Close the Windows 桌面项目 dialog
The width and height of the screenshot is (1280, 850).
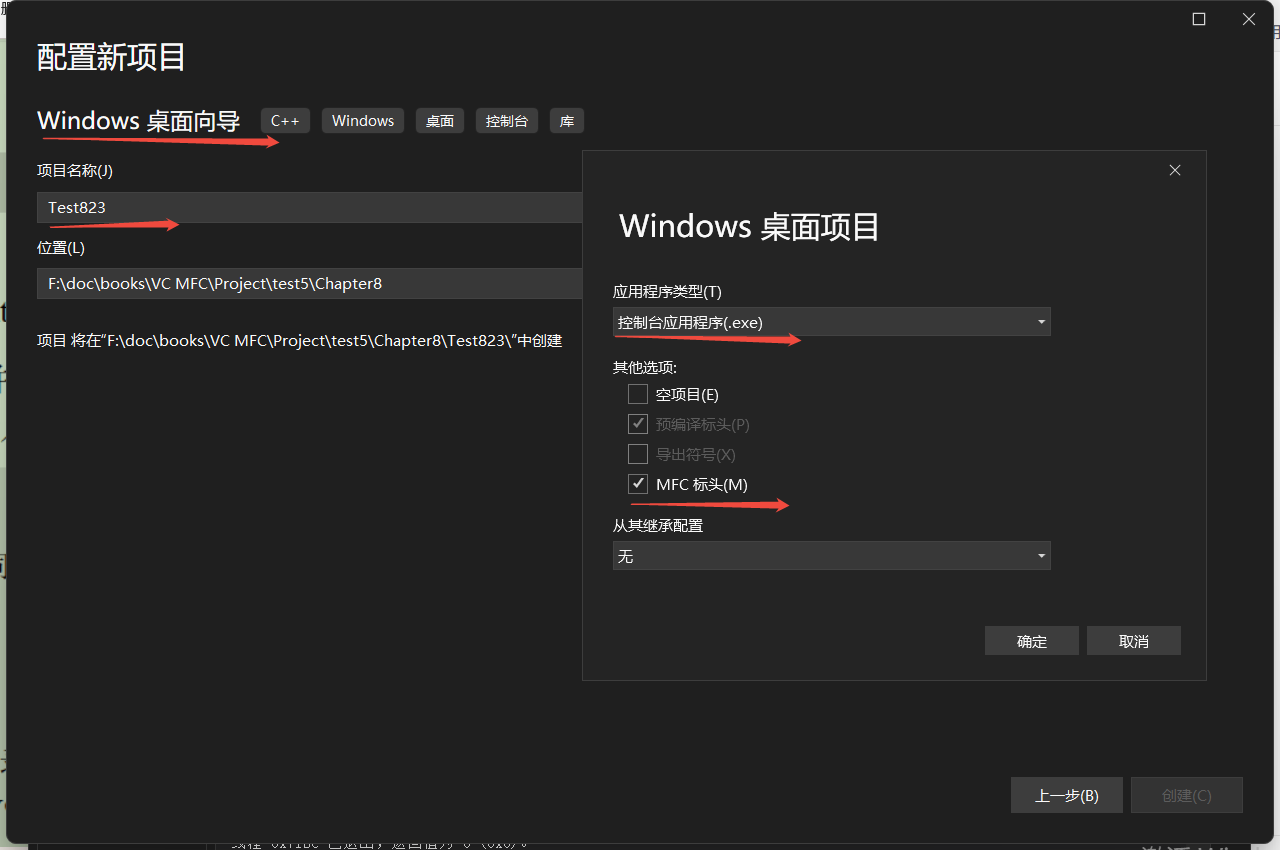[1174, 169]
